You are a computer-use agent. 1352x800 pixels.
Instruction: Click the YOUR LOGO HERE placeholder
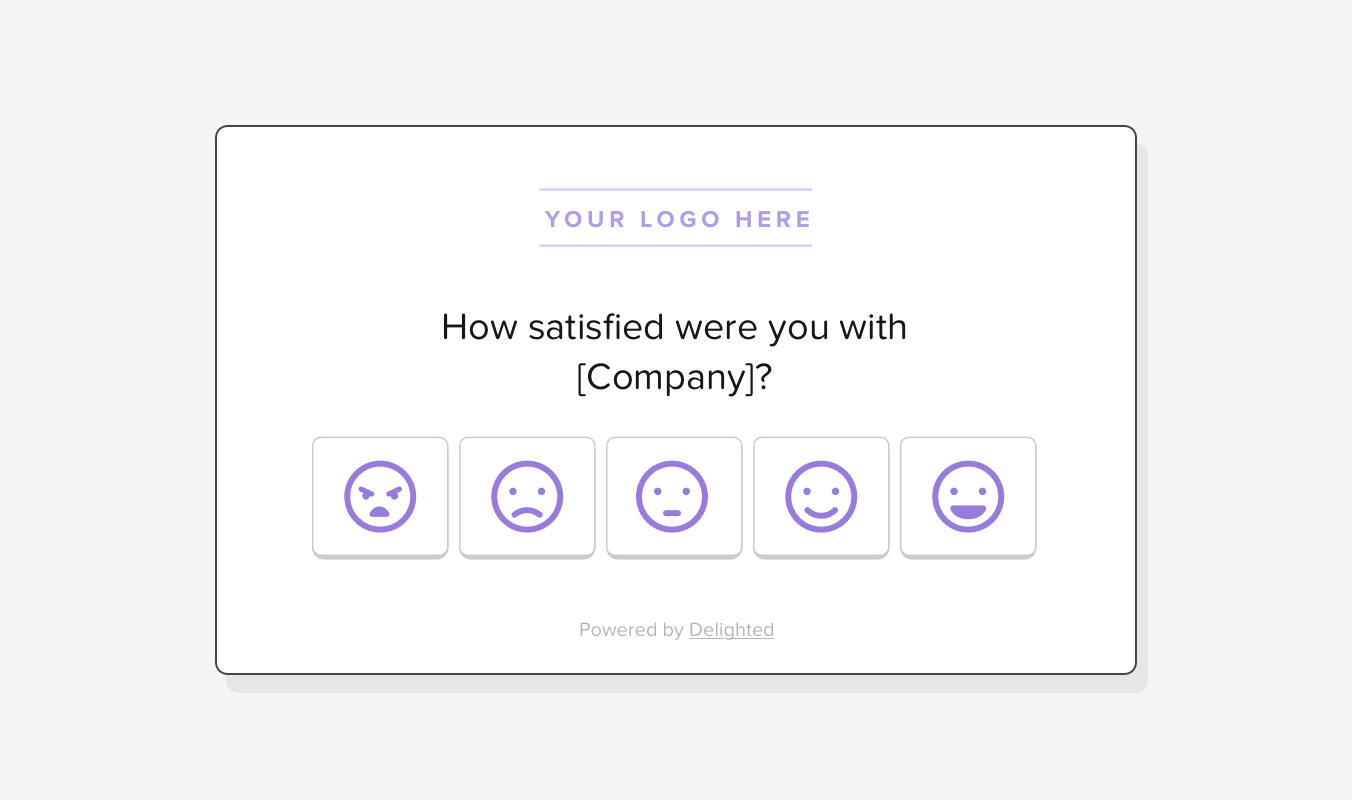coord(675,219)
